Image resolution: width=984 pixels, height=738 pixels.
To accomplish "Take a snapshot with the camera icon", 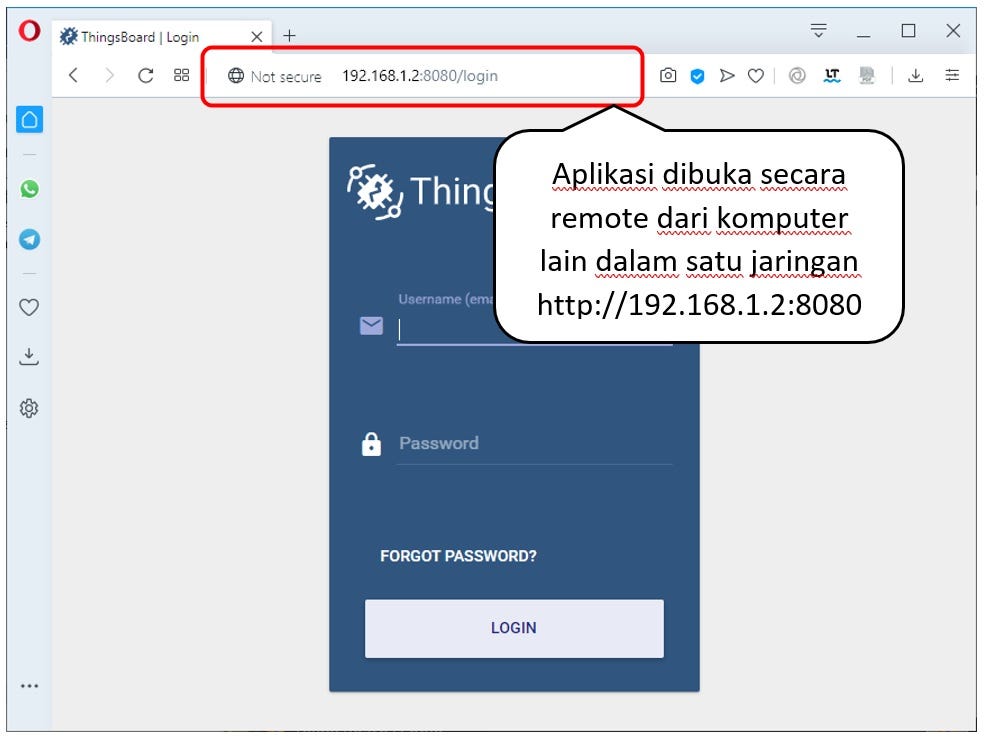I will tap(668, 76).
